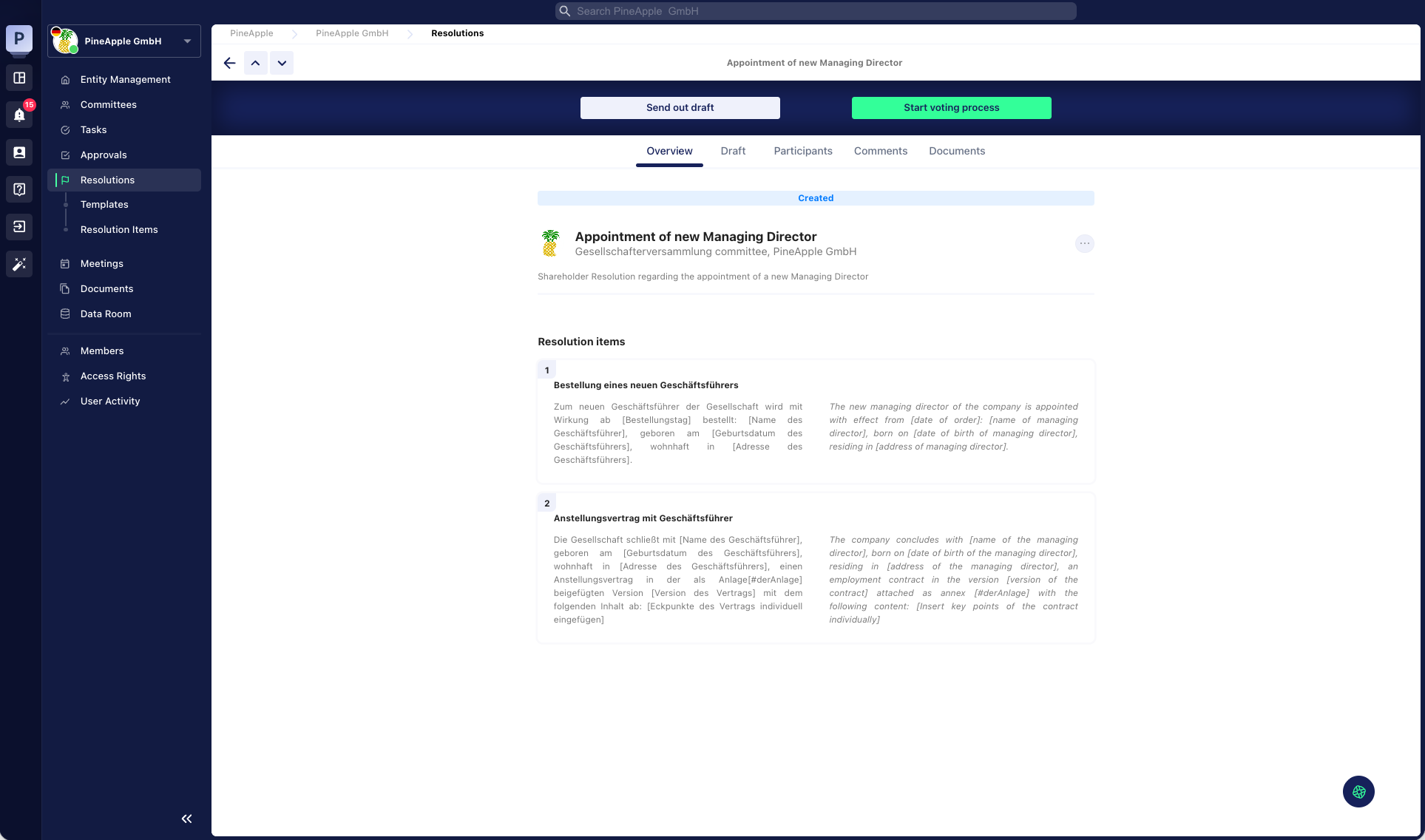Open Entity Management in sidebar
Image resolution: width=1425 pixels, height=840 pixels.
click(x=125, y=79)
